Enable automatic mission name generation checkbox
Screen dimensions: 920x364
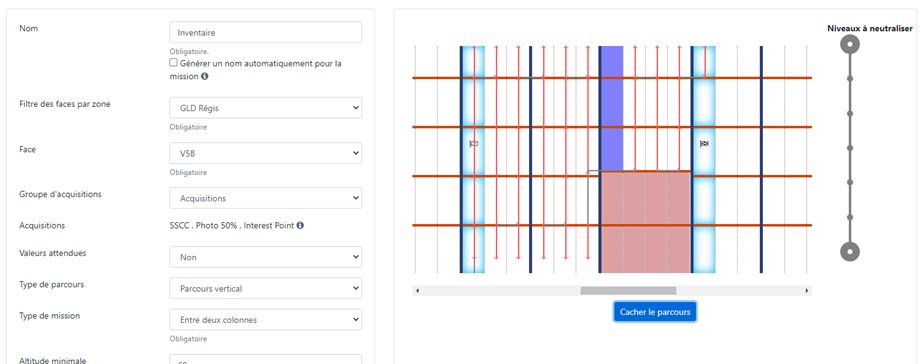pyautogui.click(x=173, y=62)
